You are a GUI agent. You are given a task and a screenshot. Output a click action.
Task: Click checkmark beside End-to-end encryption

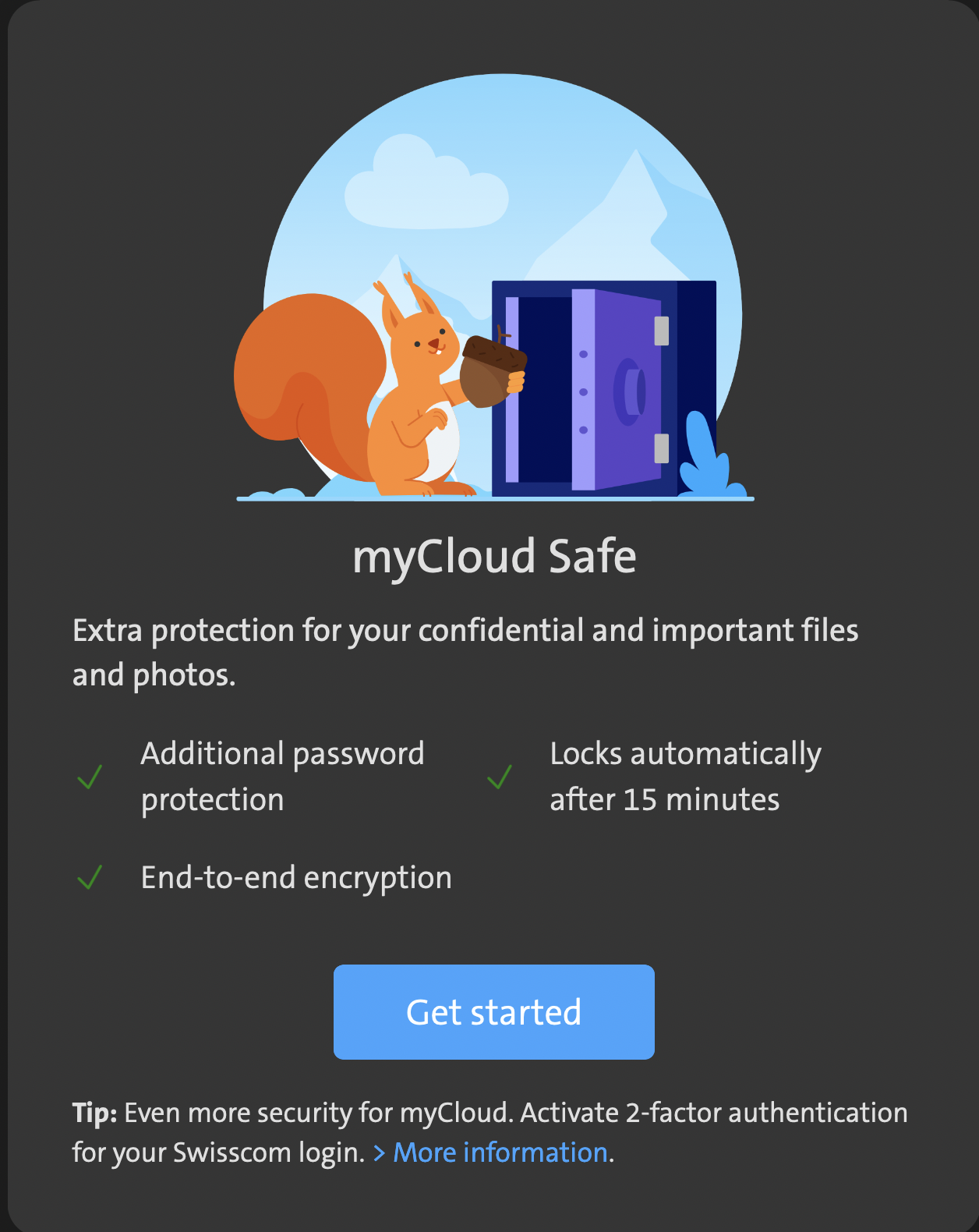[90, 877]
